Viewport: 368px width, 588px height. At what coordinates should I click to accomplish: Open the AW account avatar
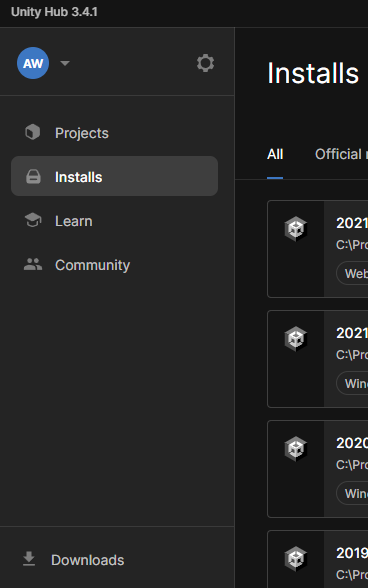[x=33, y=63]
